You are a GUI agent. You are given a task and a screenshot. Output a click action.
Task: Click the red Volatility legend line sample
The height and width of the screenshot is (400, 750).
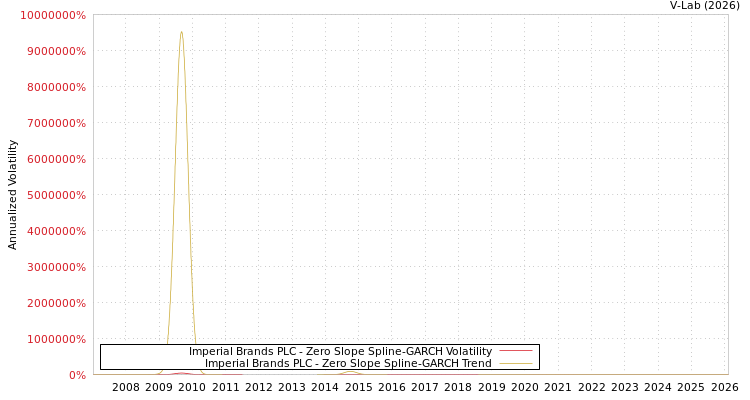[x=516, y=351]
